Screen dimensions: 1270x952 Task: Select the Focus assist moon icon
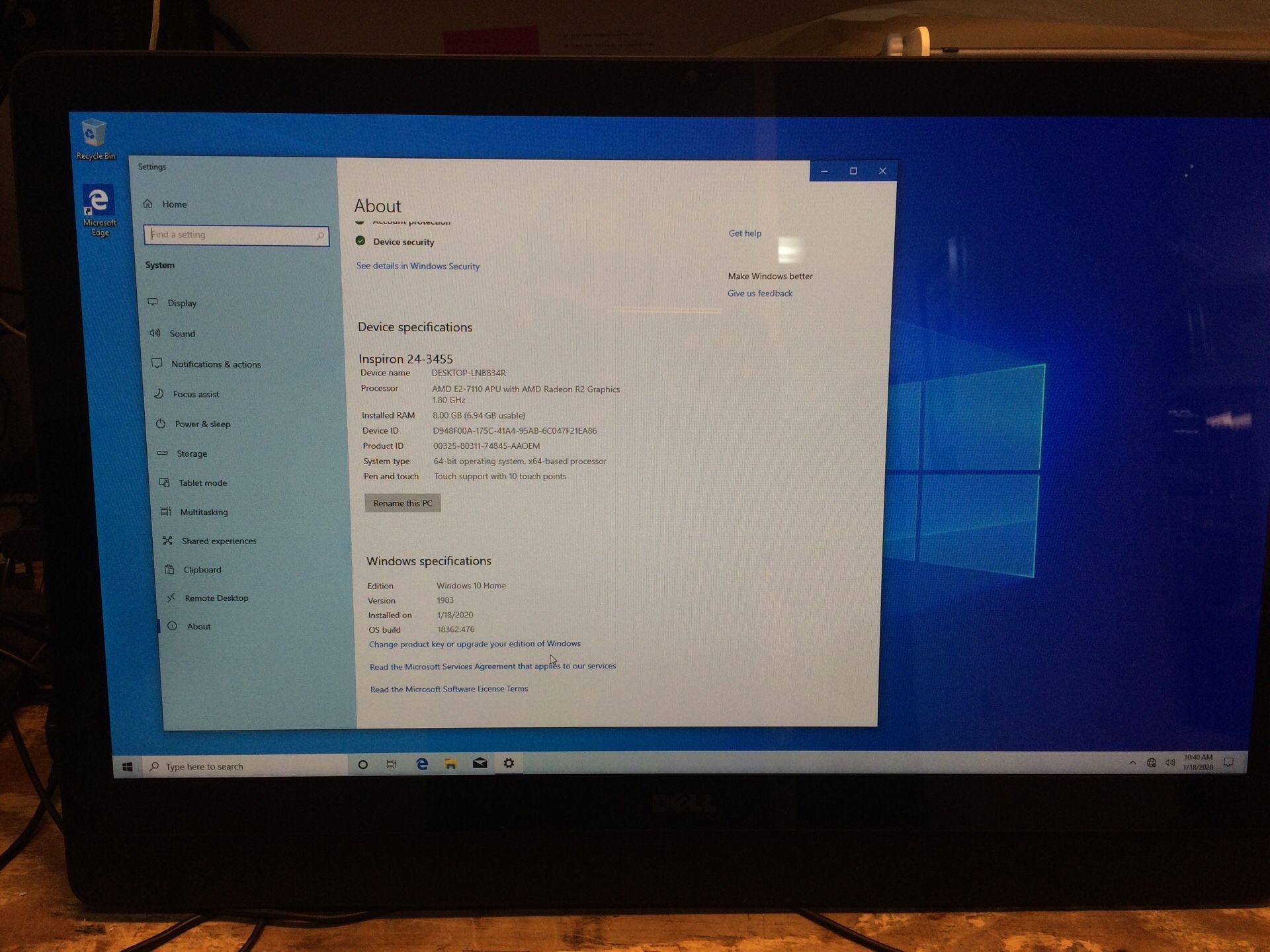[159, 393]
